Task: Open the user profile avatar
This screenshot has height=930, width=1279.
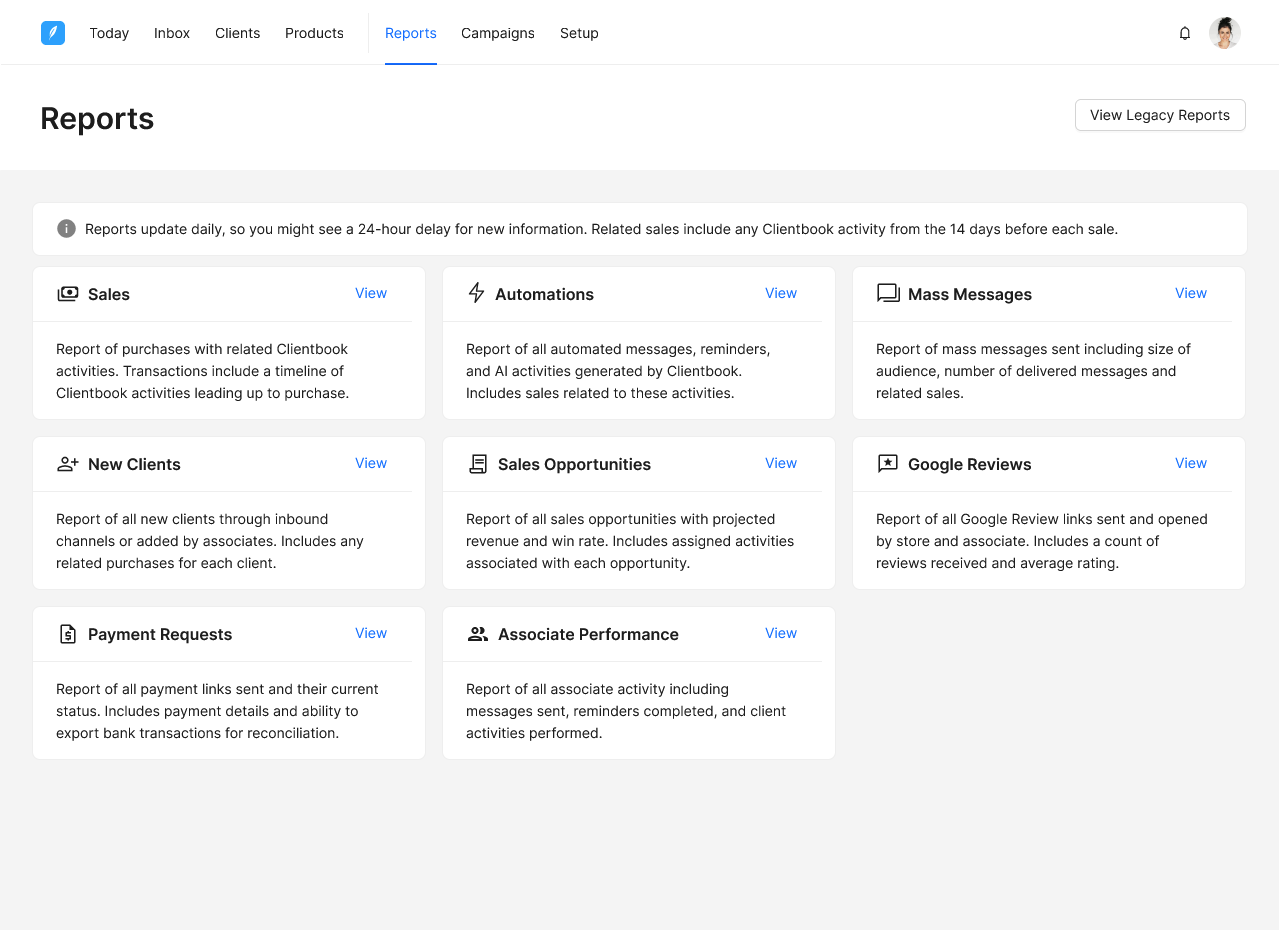Action: pyautogui.click(x=1225, y=33)
